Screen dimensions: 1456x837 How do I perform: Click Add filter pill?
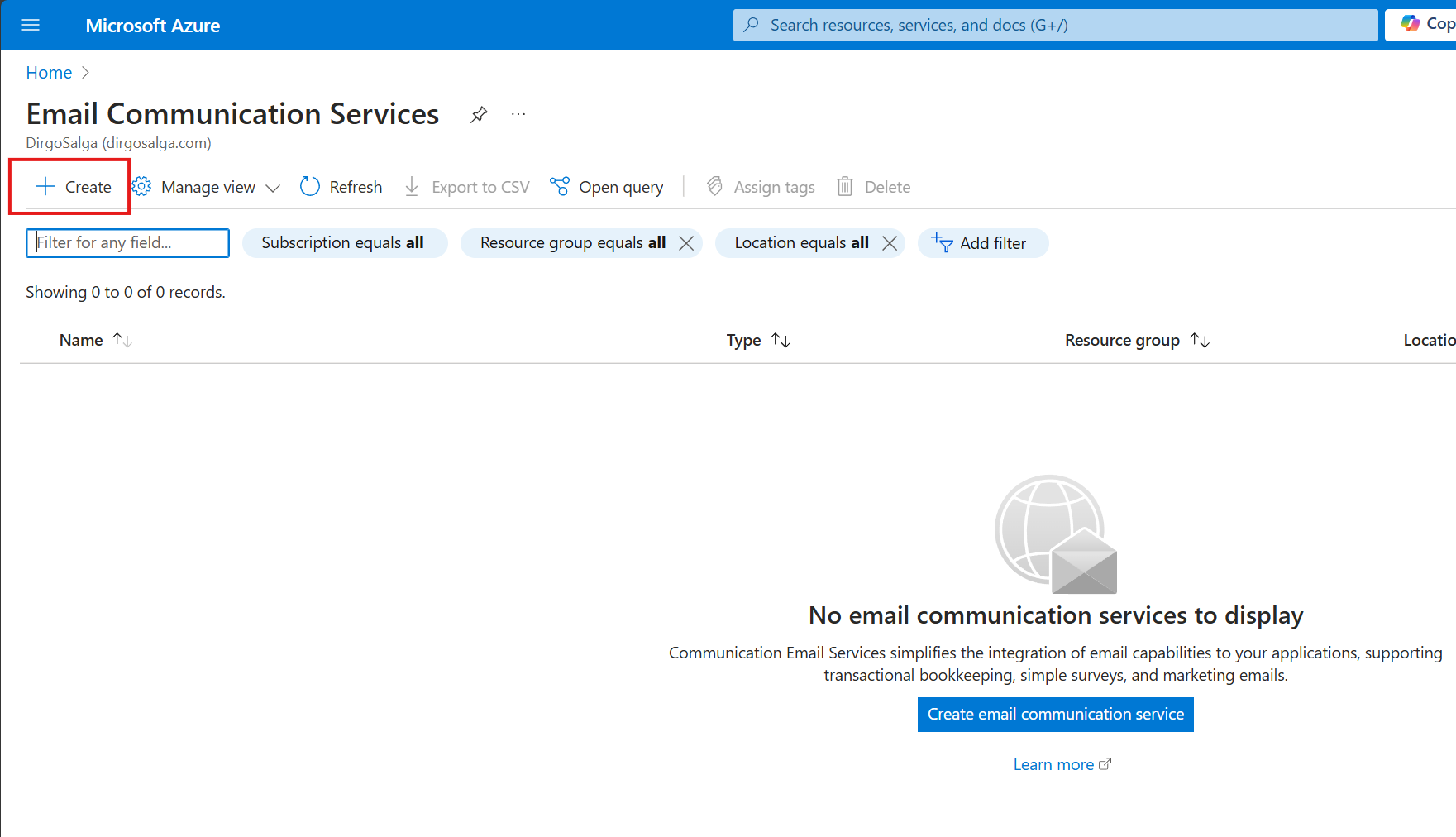click(982, 243)
